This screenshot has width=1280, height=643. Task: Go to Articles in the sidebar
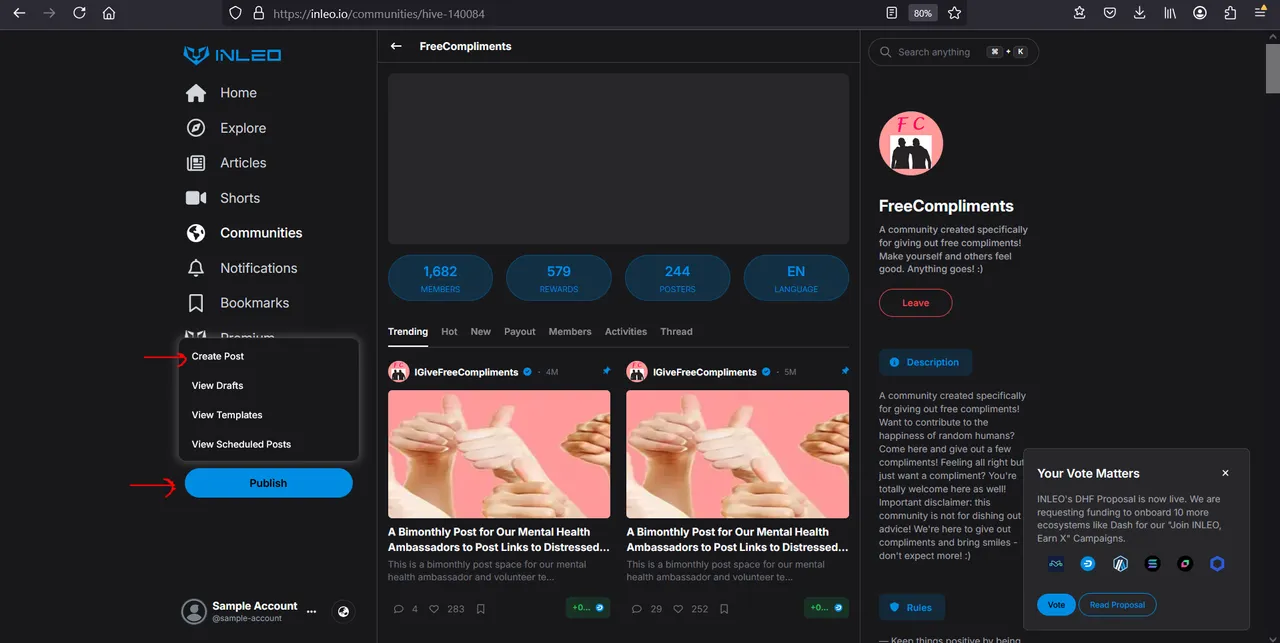(226, 163)
